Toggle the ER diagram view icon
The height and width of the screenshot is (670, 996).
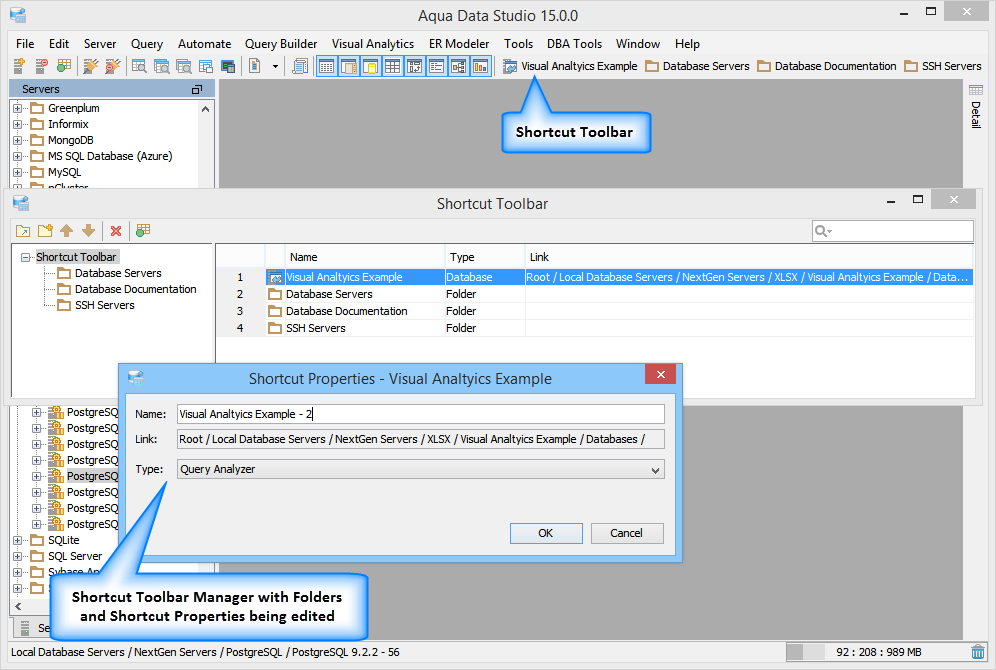pyautogui.click(x=459, y=66)
